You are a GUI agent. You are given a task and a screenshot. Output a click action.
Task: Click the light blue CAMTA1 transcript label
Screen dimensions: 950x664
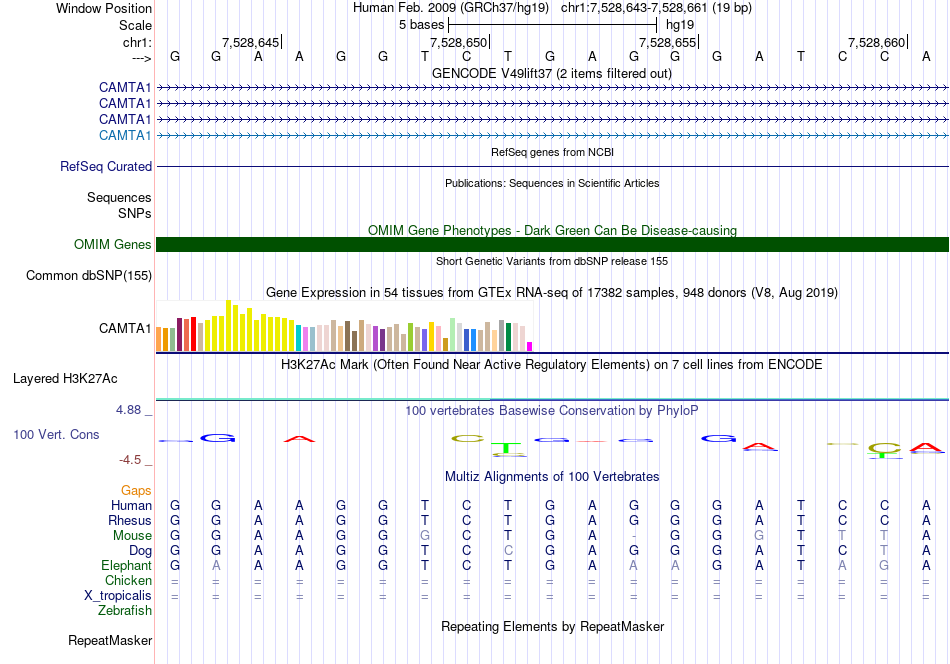[x=125, y=135]
